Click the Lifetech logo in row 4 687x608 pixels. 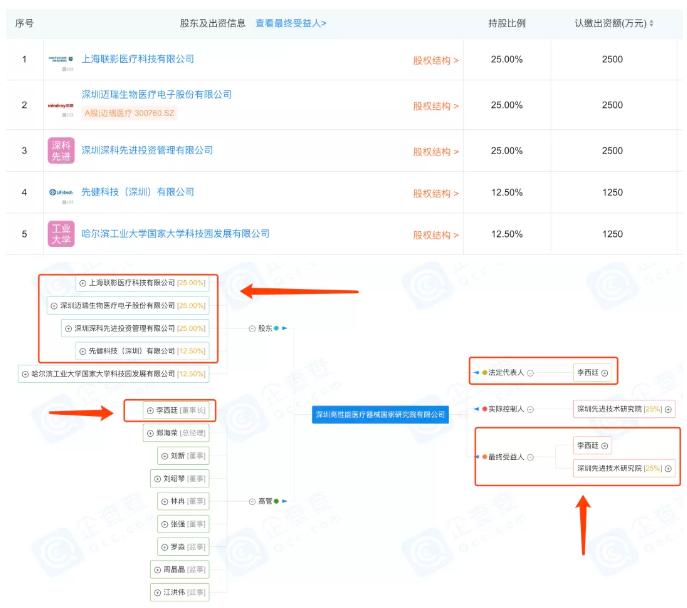click(x=61, y=192)
